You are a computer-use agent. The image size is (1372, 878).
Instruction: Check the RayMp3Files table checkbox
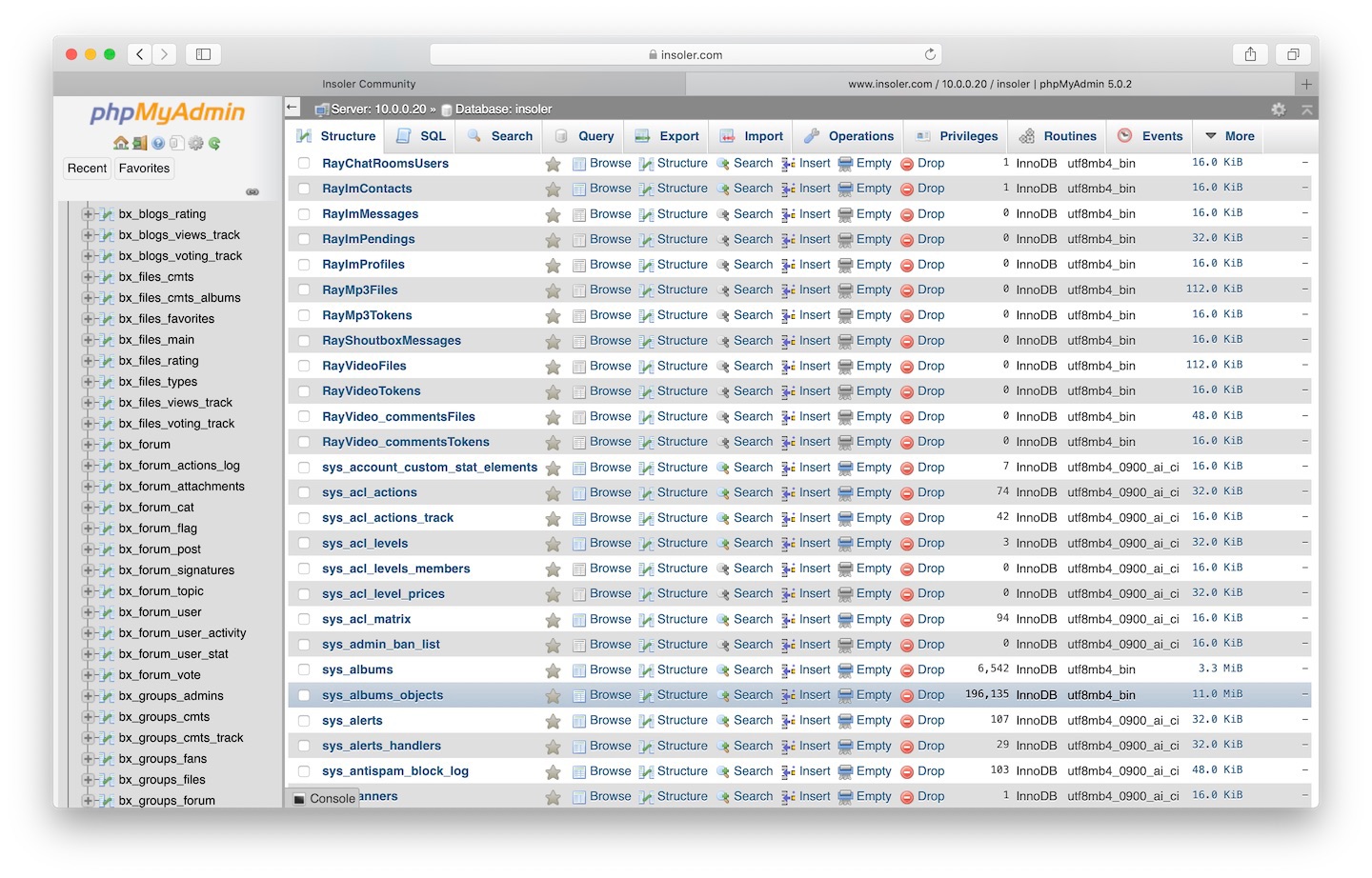[x=304, y=290]
